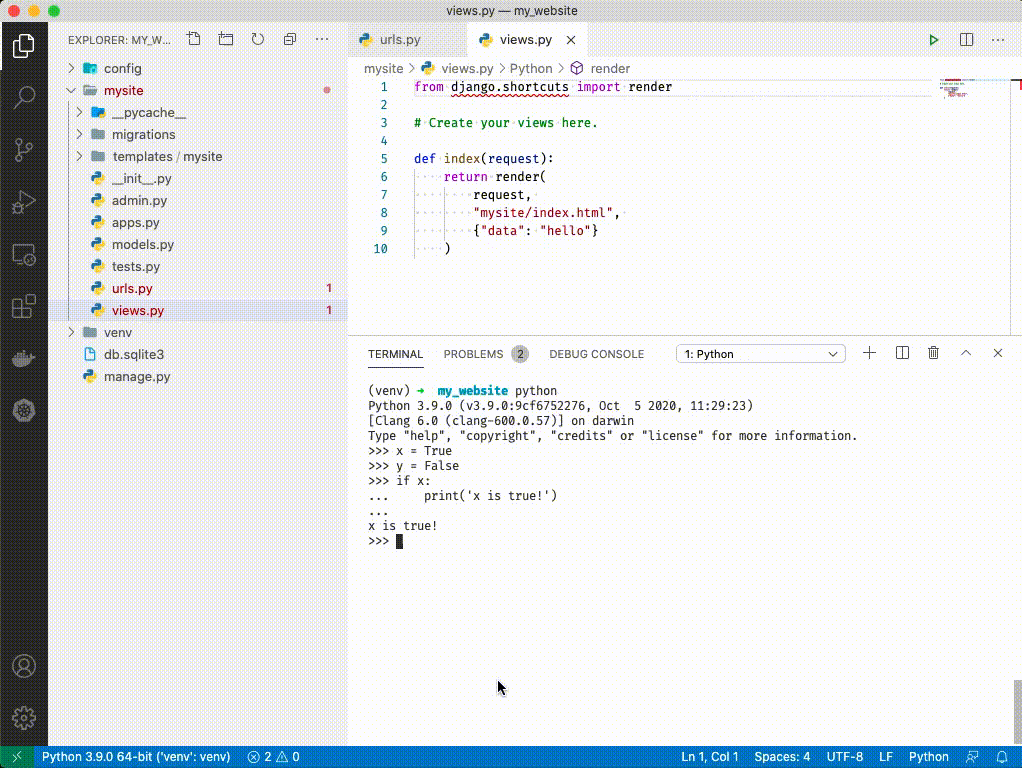Toggle split terminal in panel
This screenshot has width=1022, height=768.
click(902, 353)
